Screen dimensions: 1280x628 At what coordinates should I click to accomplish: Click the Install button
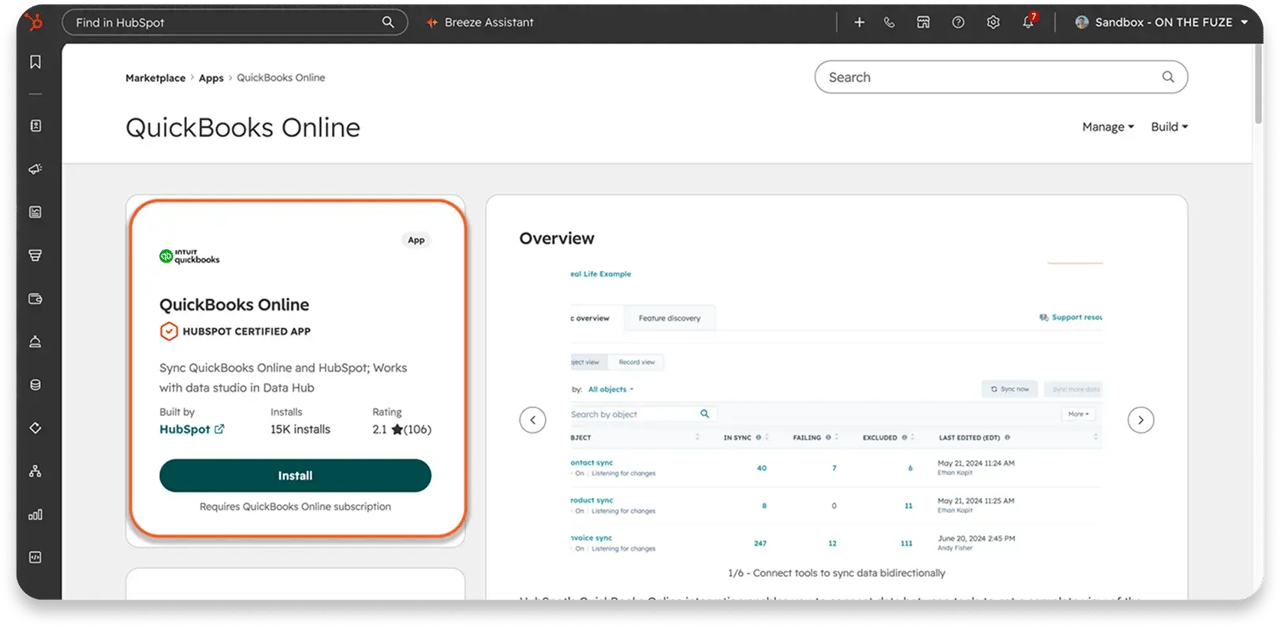(295, 476)
